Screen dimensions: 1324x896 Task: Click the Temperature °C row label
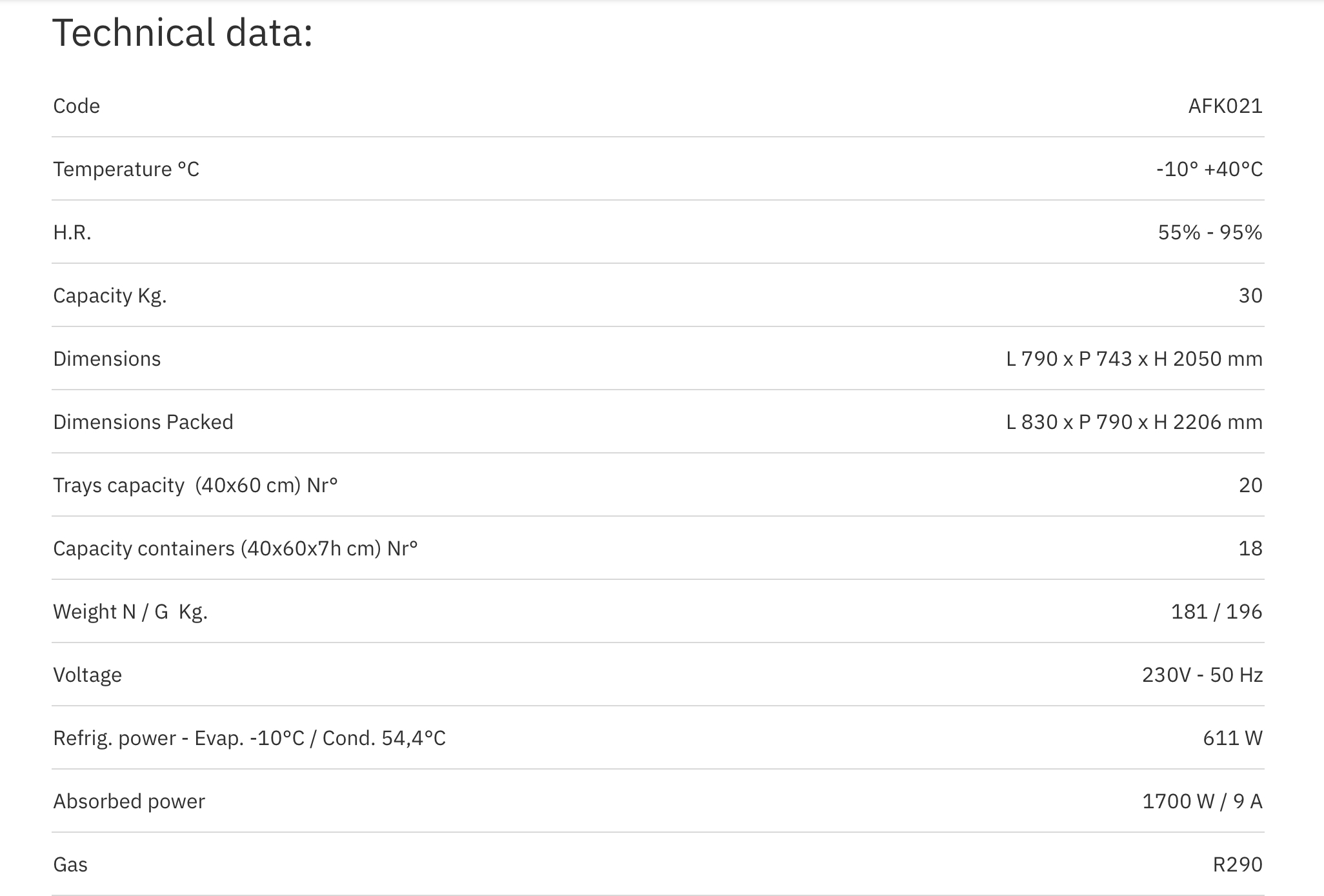(126, 169)
